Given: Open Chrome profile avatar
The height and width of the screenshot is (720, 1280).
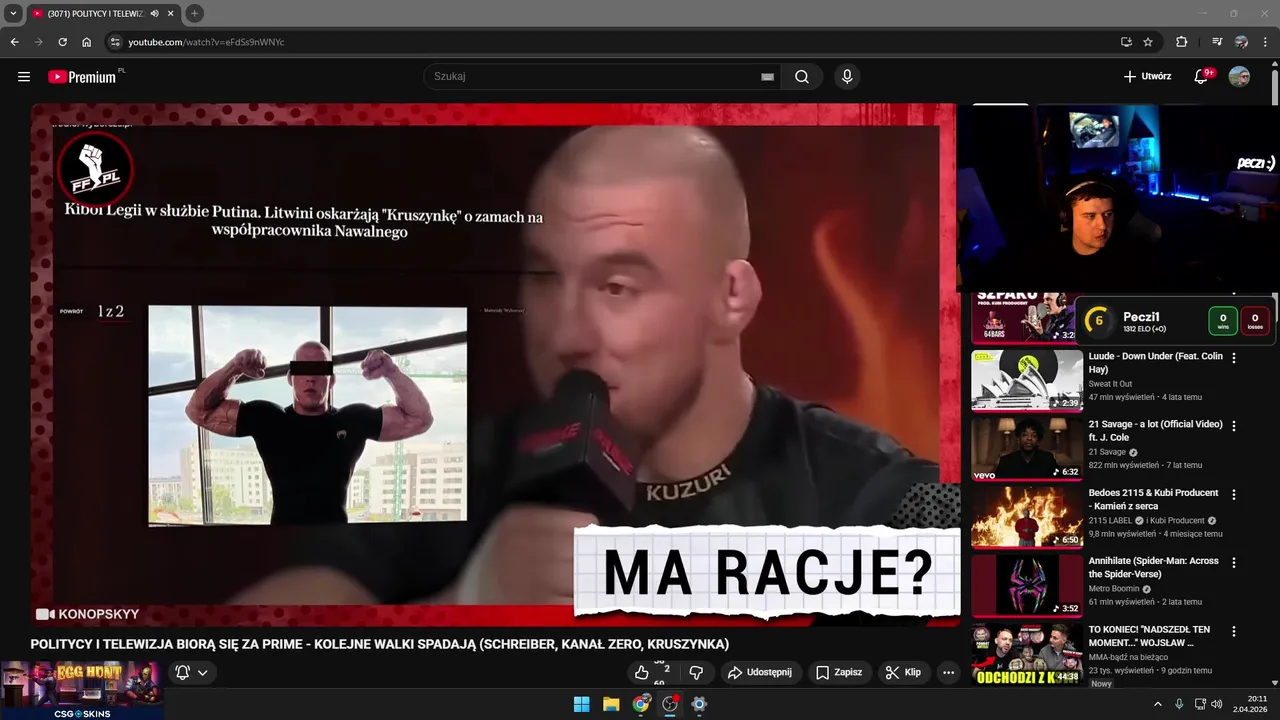Looking at the screenshot, I should 1241,42.
